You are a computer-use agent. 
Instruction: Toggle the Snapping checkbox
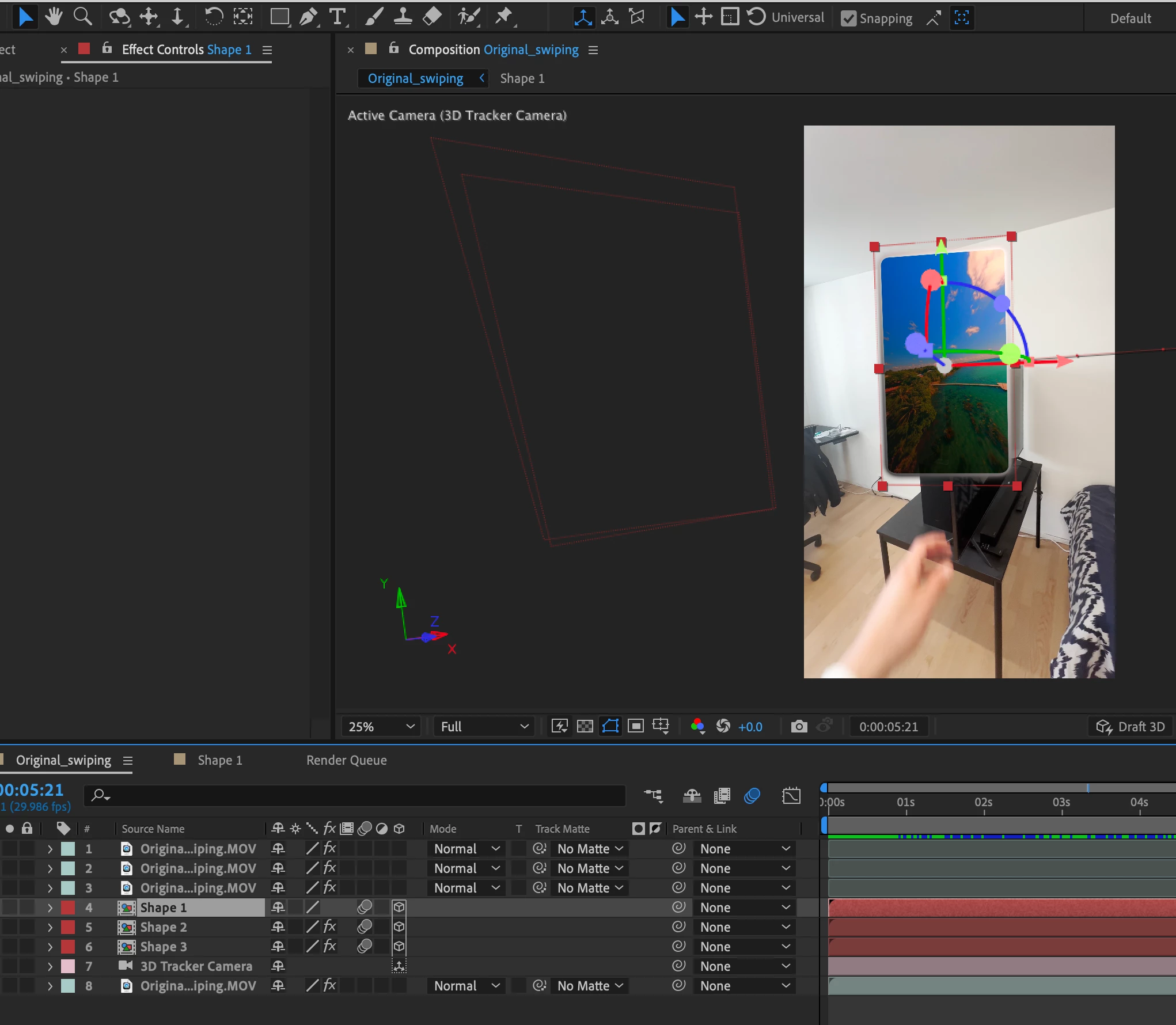click(x=848, y=18)
